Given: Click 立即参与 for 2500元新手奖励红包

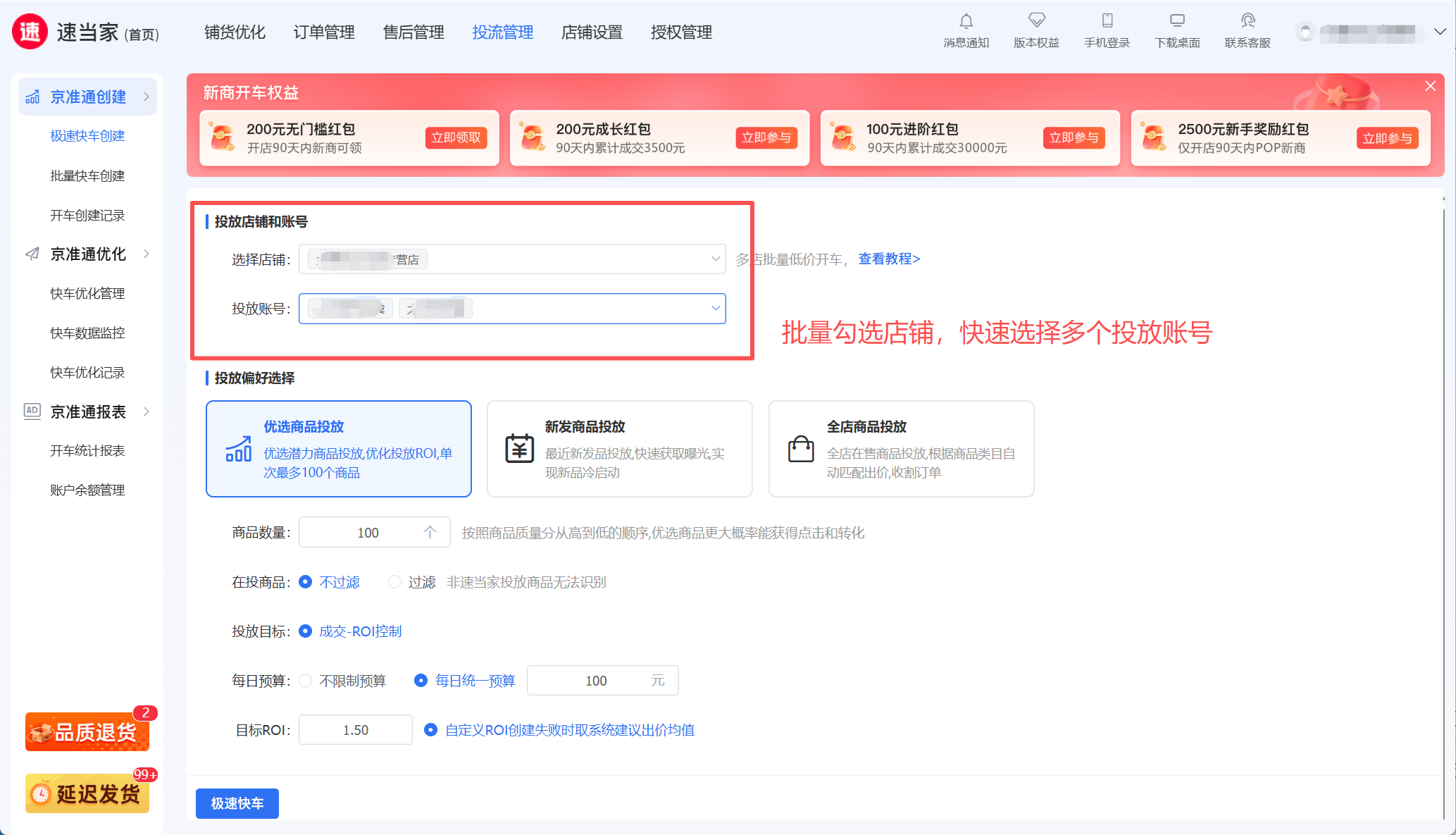Looking at the screenshot, I should pyautogui.click(x=1388, y=138).
